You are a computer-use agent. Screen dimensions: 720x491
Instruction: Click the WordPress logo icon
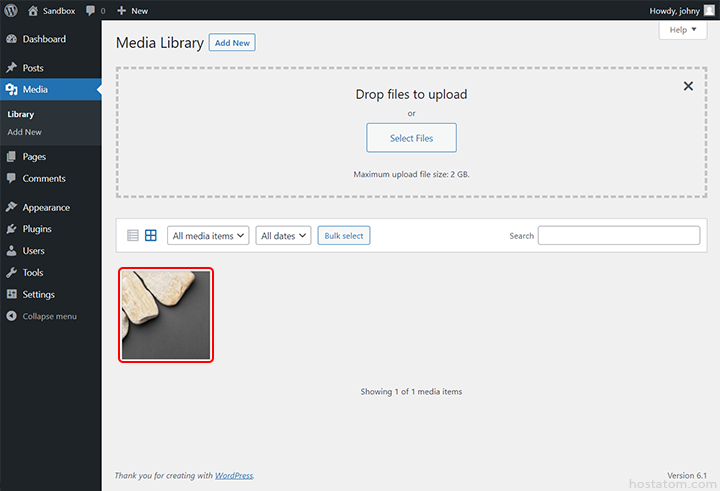10,10
